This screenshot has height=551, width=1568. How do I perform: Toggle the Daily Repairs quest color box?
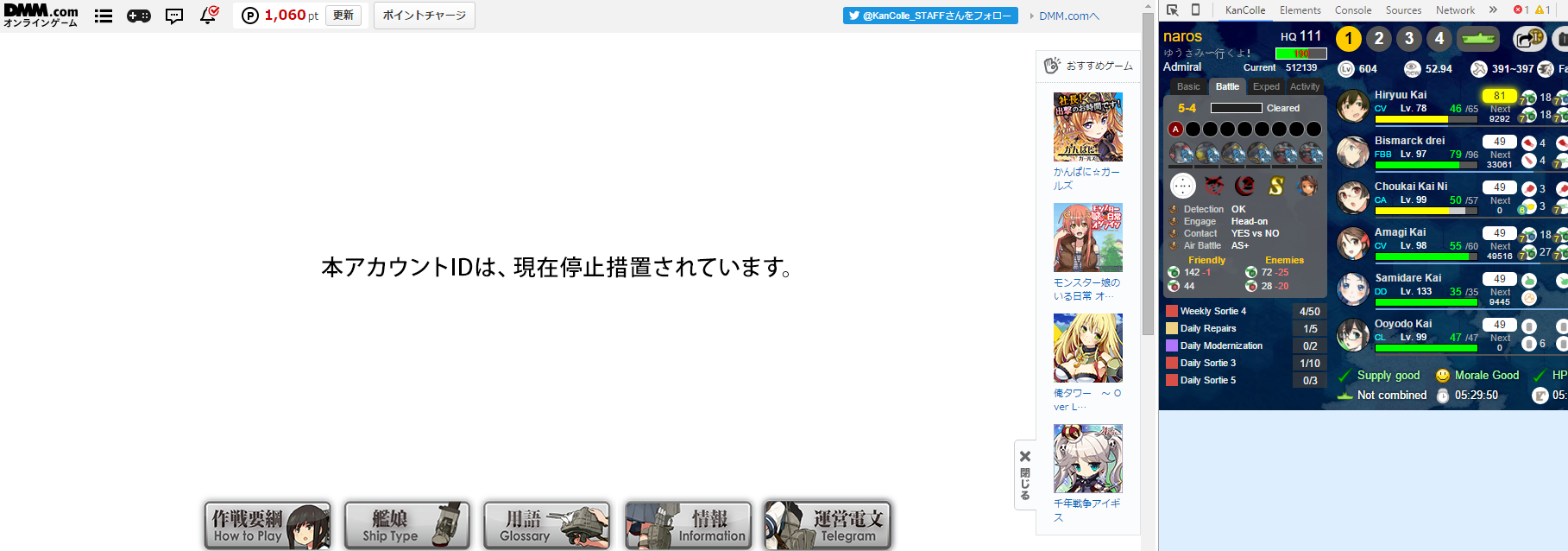coord(1172,328)
